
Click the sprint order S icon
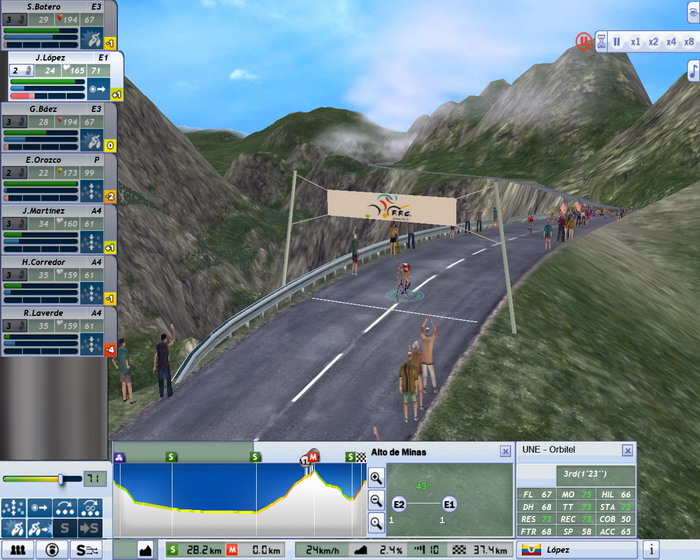[x=64, y=527]
